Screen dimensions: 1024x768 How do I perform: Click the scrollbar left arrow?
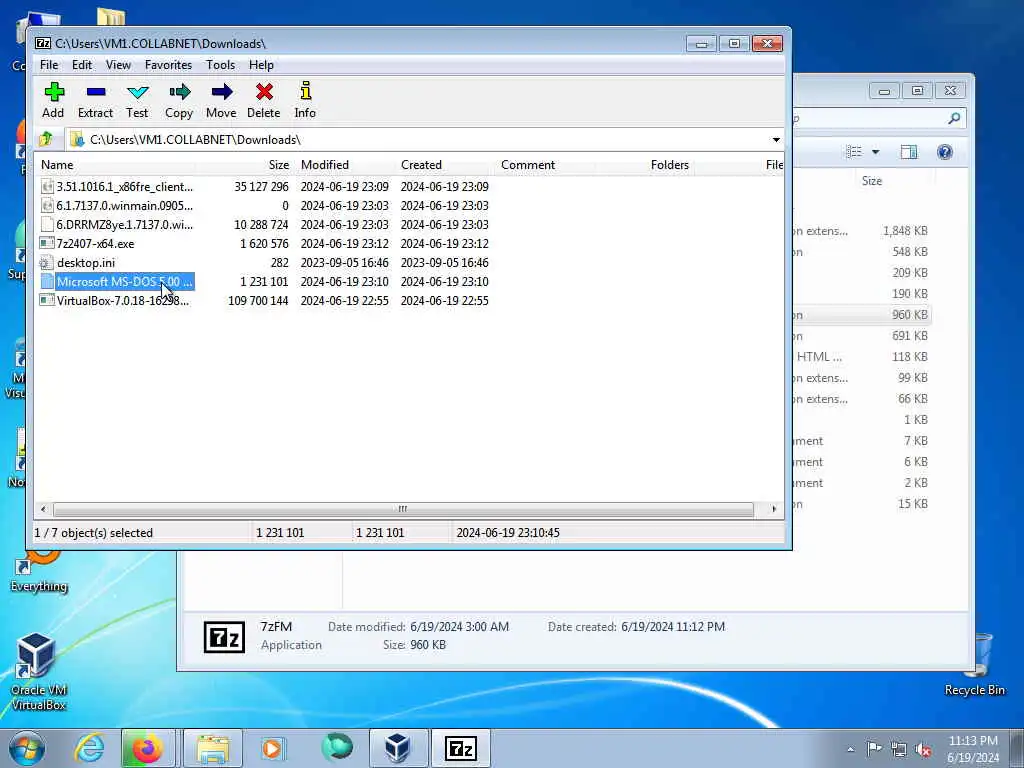coord(43,509)
